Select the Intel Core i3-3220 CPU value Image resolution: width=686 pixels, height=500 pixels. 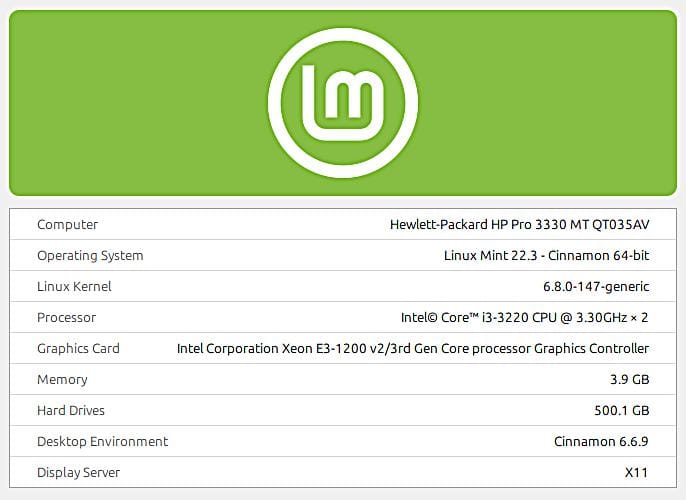tap(524, 318)
